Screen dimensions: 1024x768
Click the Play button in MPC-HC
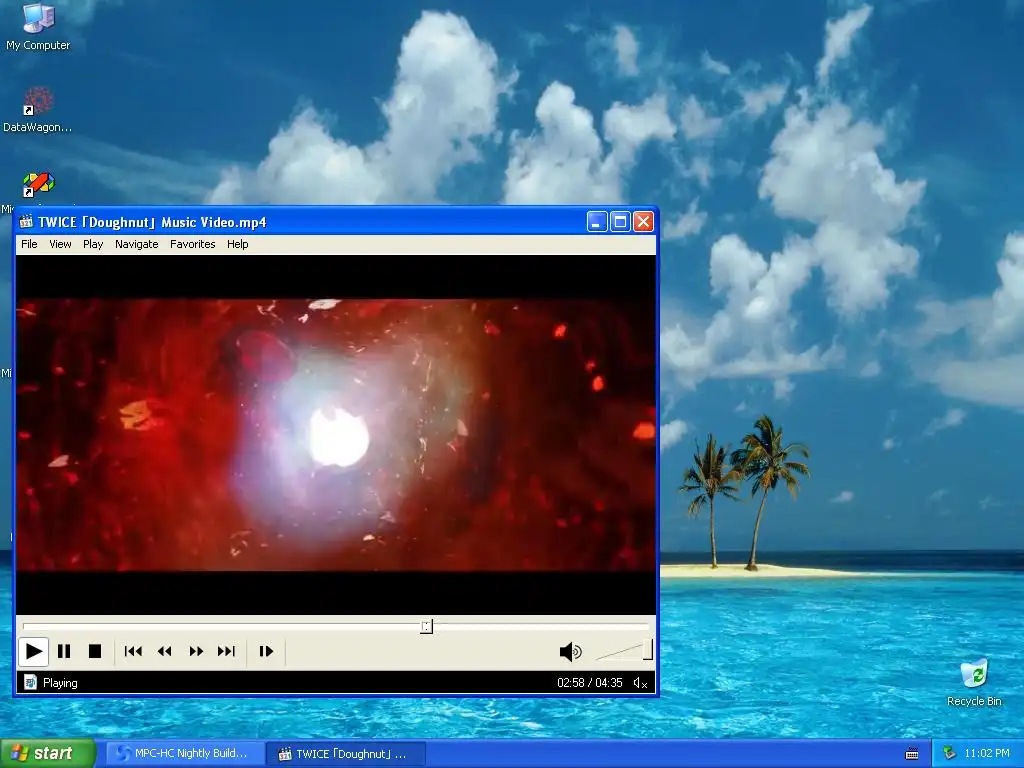33,651
